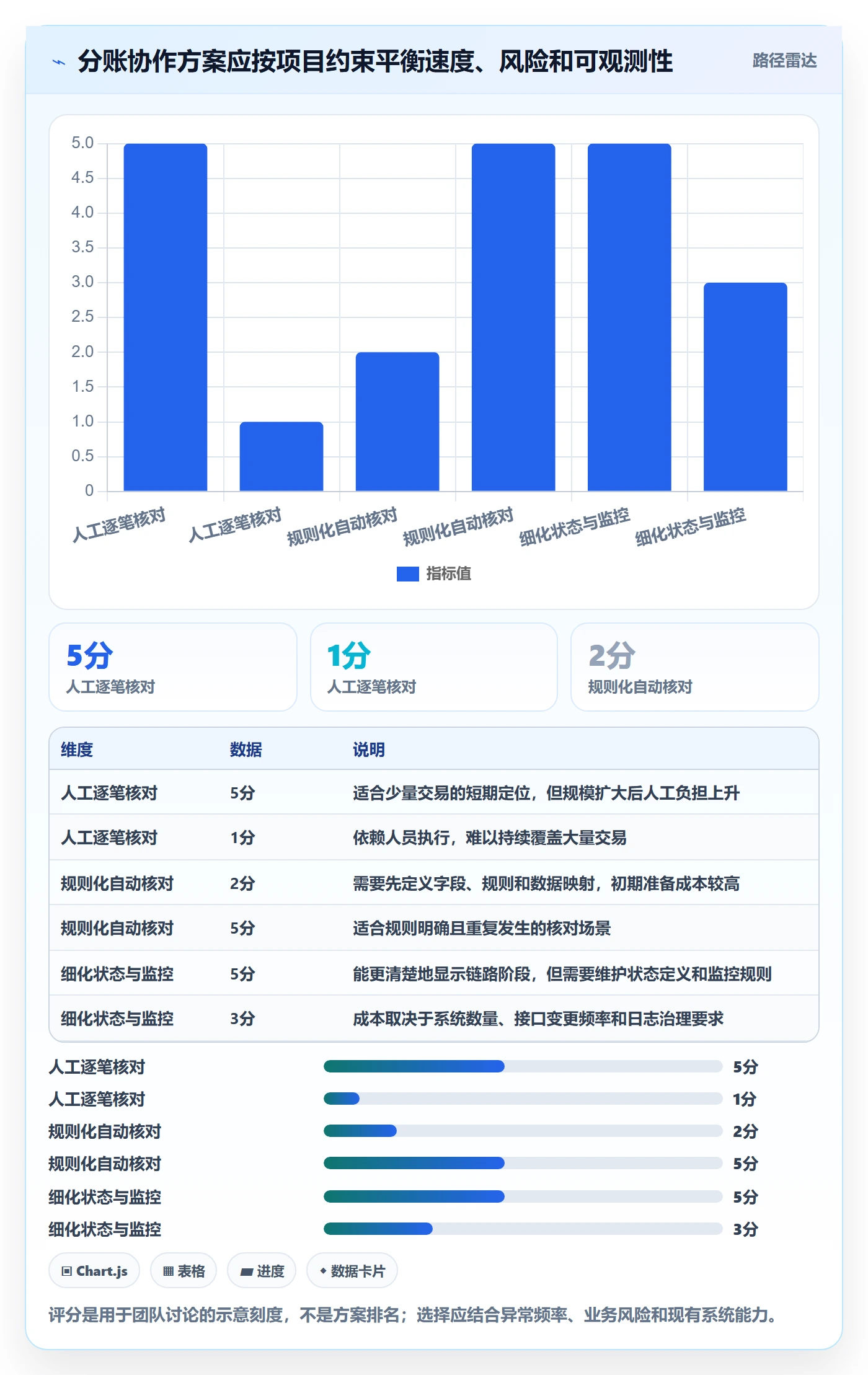Viewport: 868px width, 1375px height.
Task: Click the 规则化自动核对 progress bar showing 2分
Action: 523,1131
